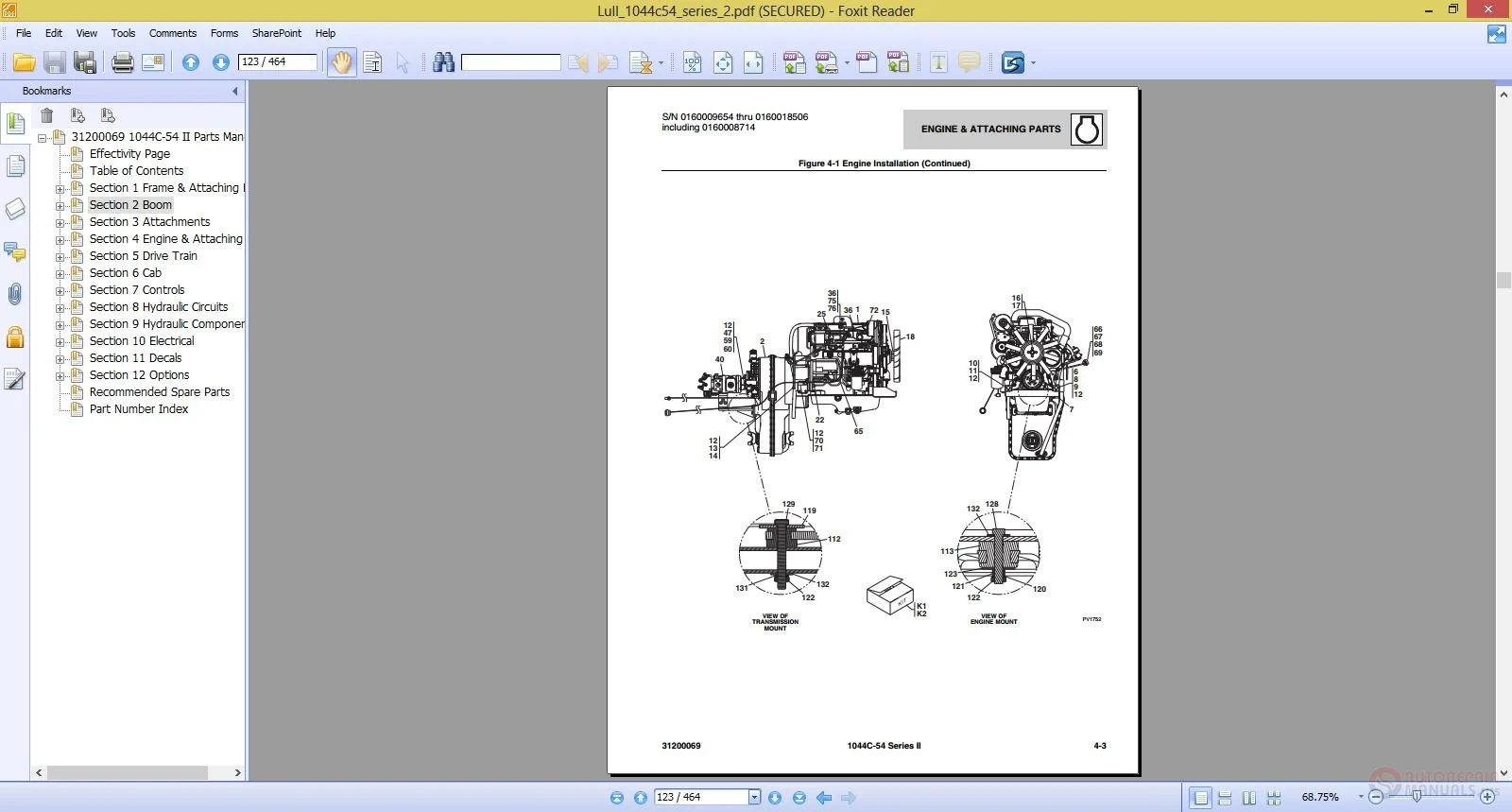This screenshot has width=1512, height=812.
Task: Click the Print icon
Action: (123, 63)
